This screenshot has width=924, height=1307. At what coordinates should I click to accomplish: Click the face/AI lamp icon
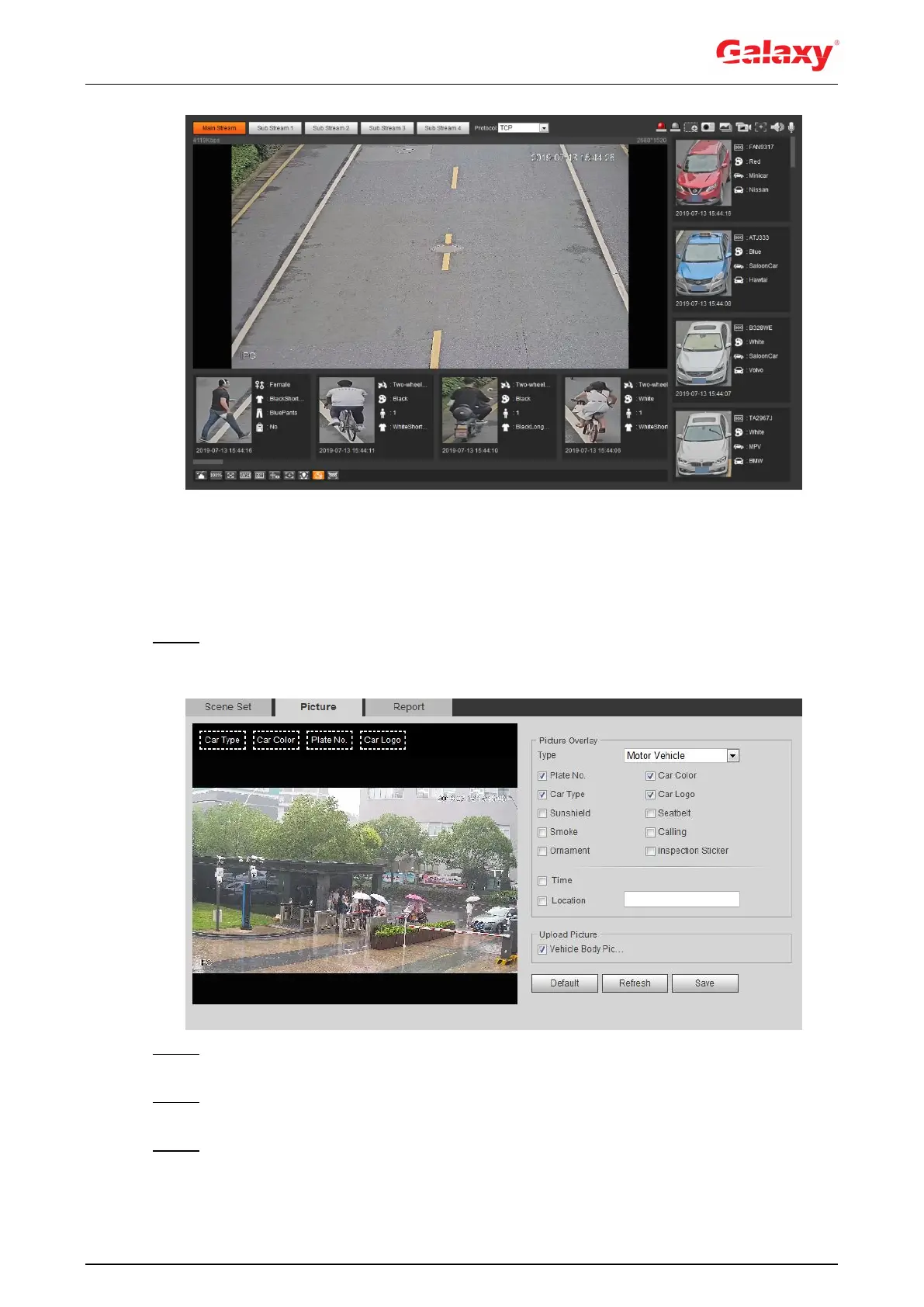coord(303,475)
